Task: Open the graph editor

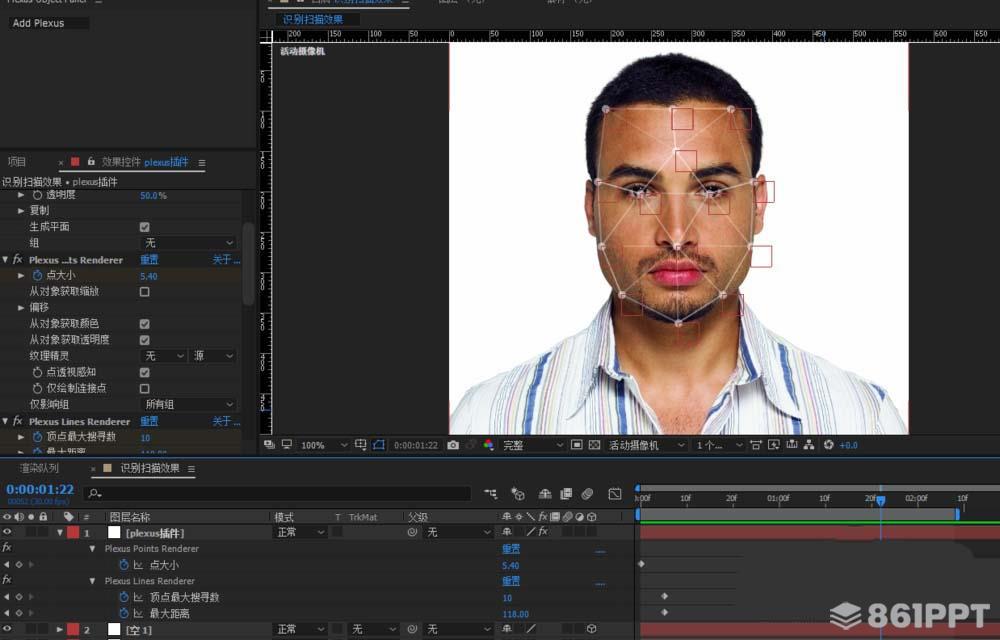Action: tap(615, 493)
